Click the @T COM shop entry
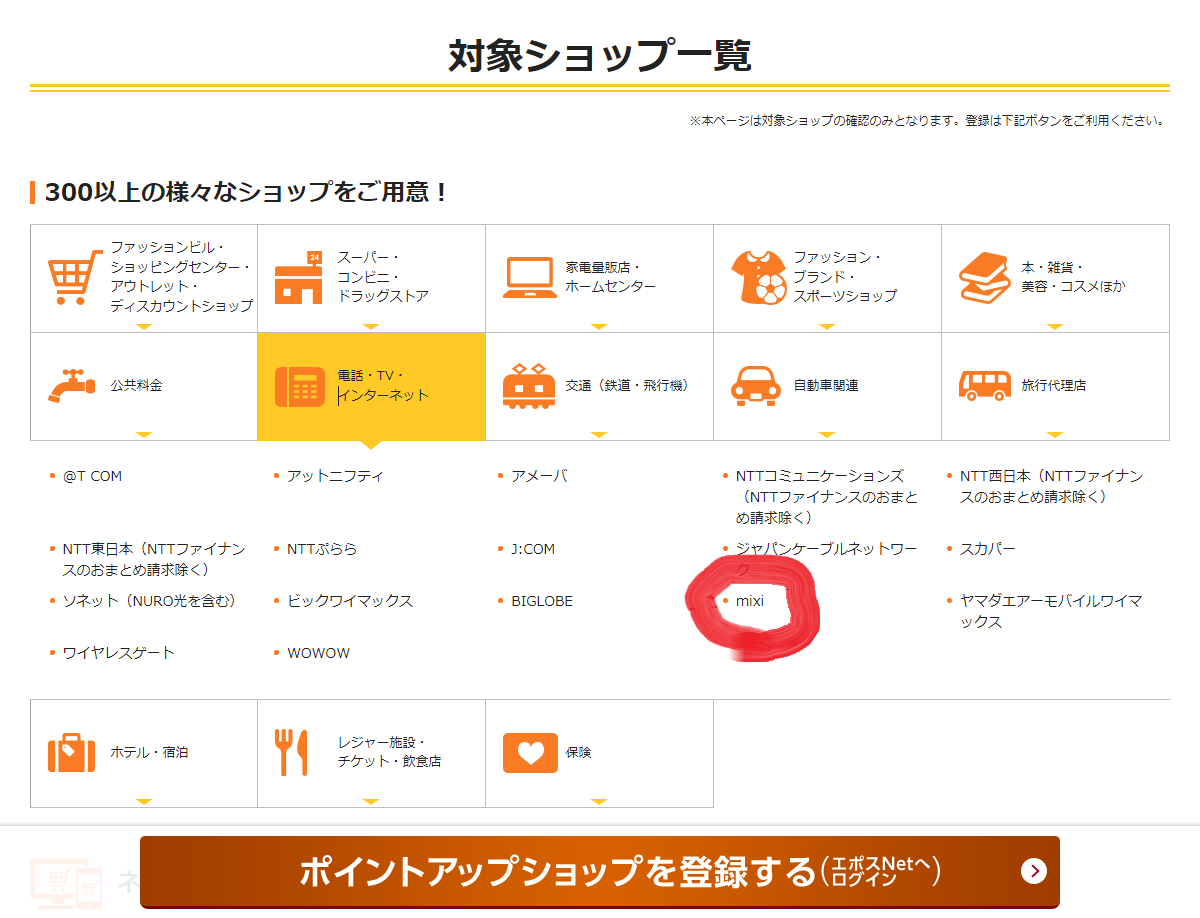 click(x=92, y=476)
